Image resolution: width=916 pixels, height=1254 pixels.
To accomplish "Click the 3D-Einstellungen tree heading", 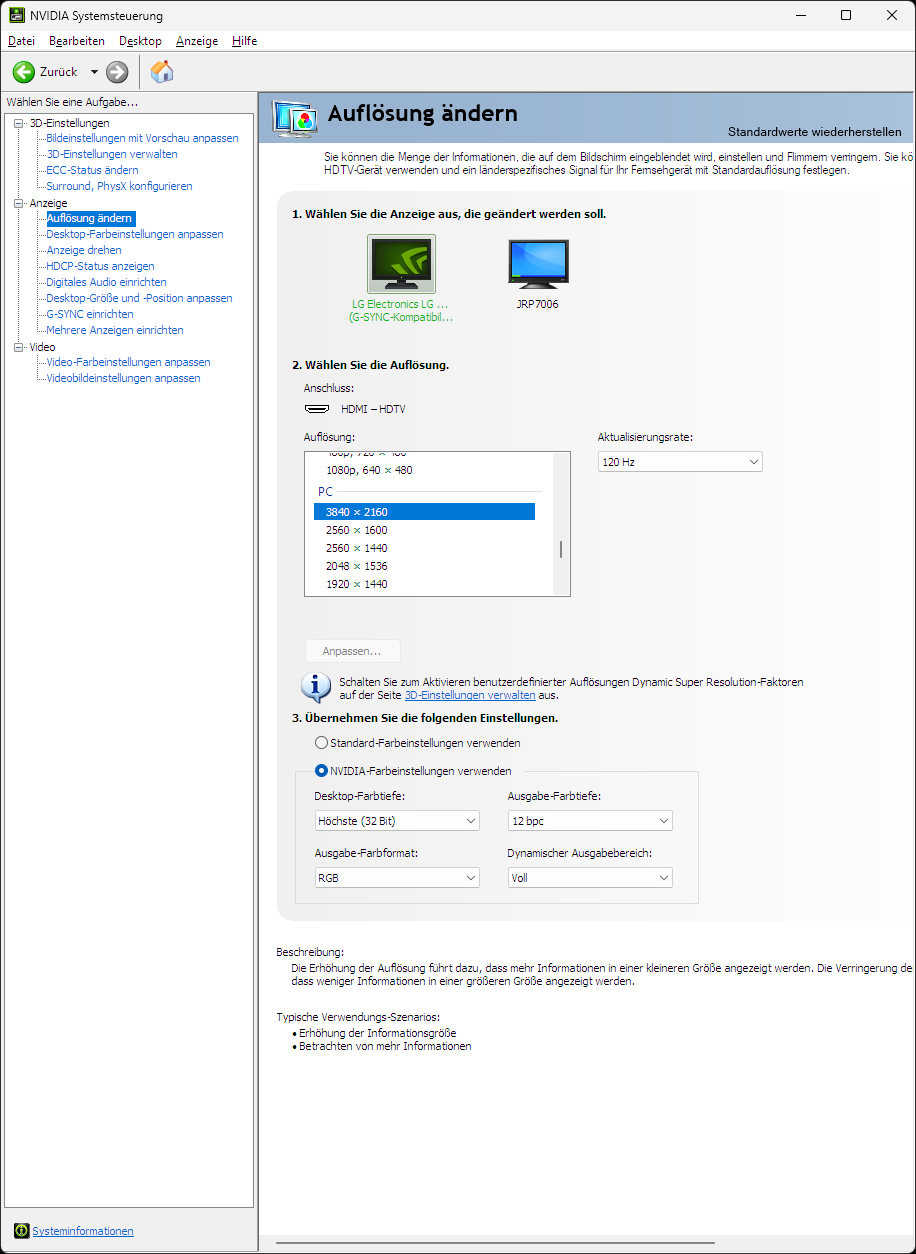I will pos(69,123).
